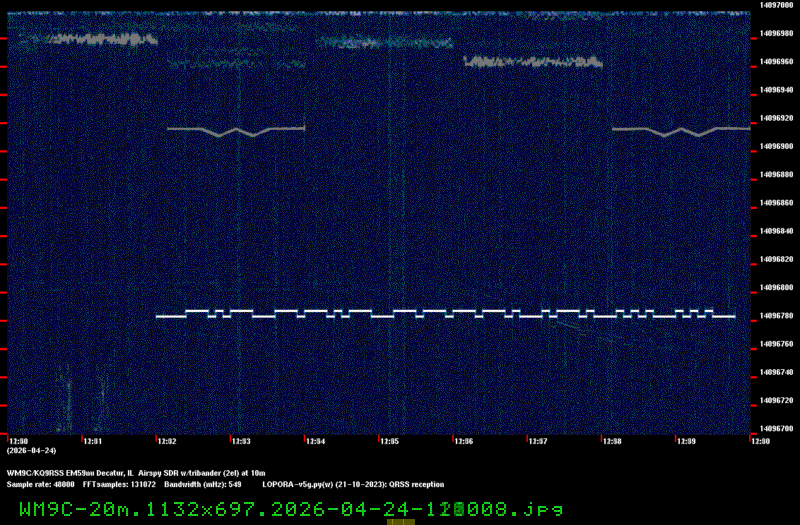Pick the 12:03 time tick label
Viewport: 800px width, 525px height.
pyautogui.click(x=241, y=440)
